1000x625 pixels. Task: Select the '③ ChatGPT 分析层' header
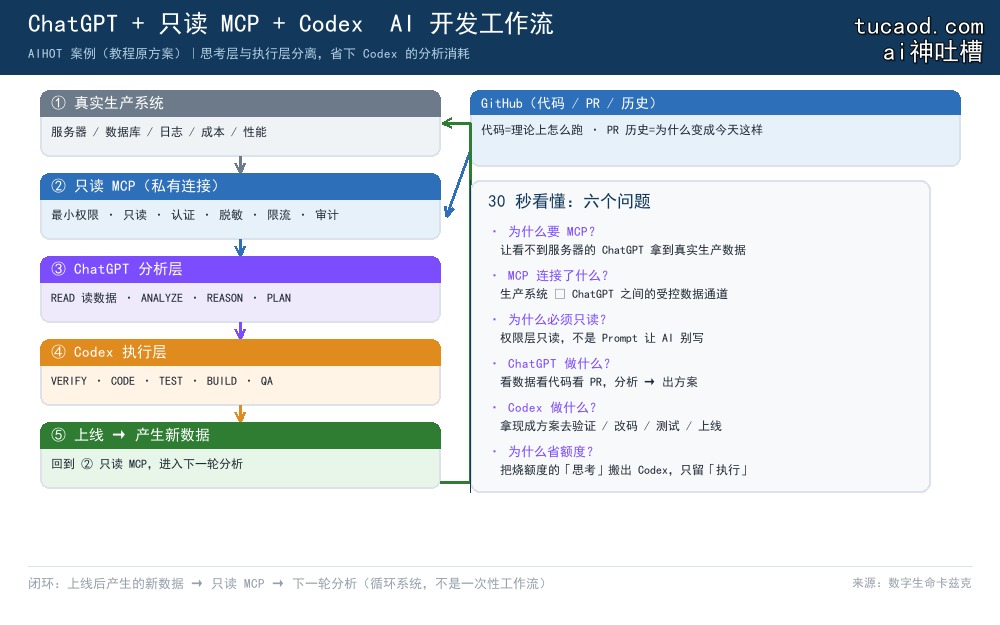[x=240, y=269]
